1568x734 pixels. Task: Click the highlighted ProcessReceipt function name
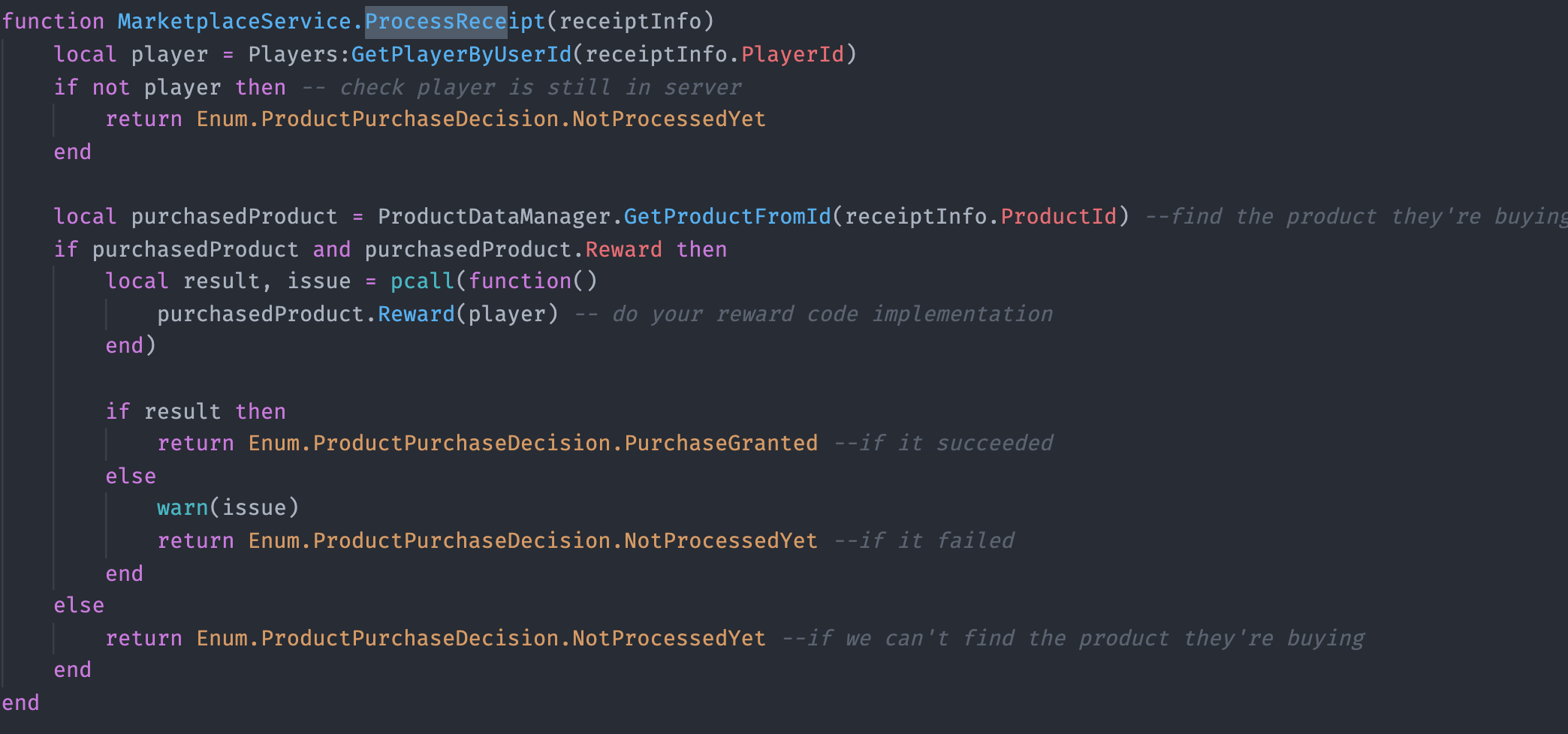tap(455, 21)
